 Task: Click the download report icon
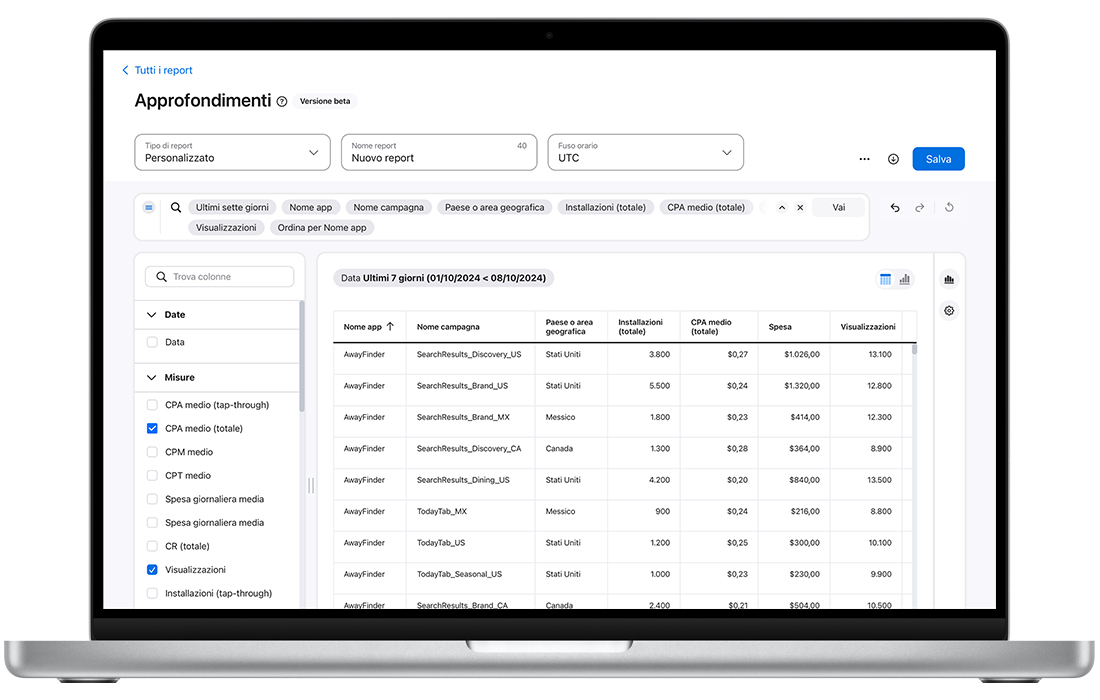pos(893,159)
